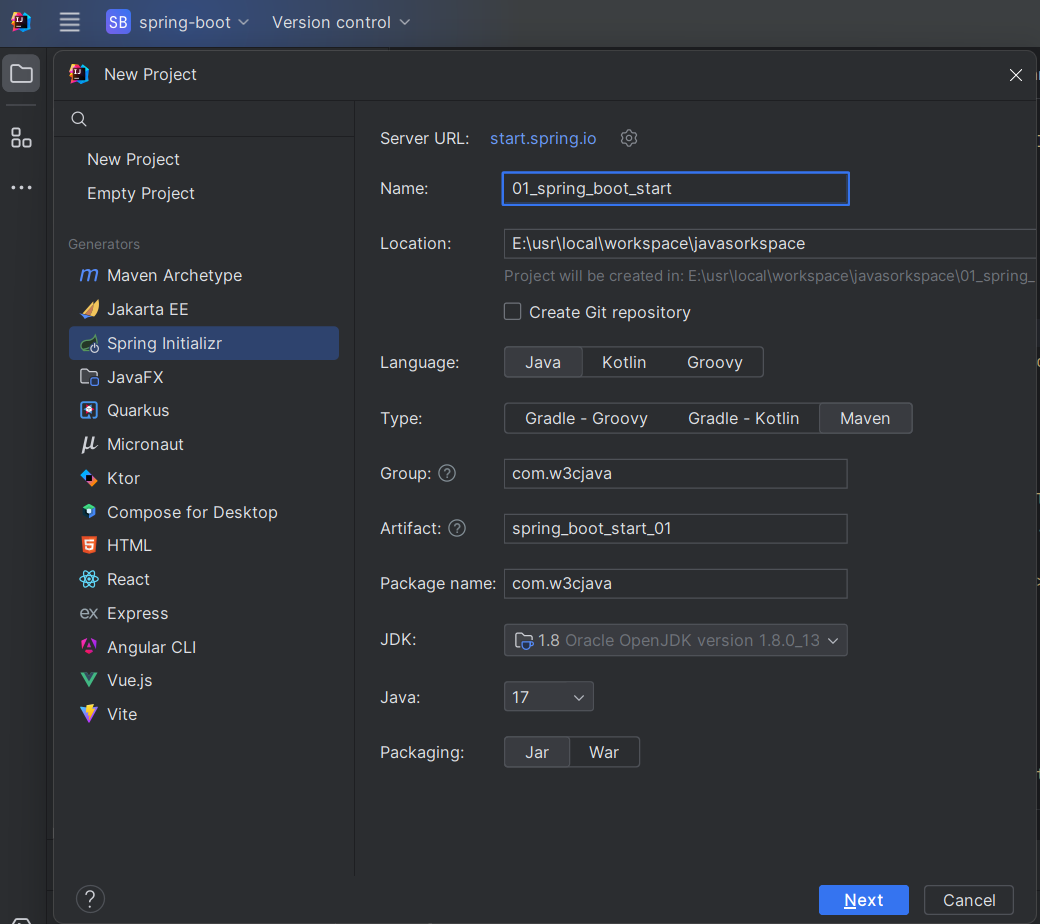1040x924 pixels.
Task: Click the Express generator icon
Action: tap(89, 614)
